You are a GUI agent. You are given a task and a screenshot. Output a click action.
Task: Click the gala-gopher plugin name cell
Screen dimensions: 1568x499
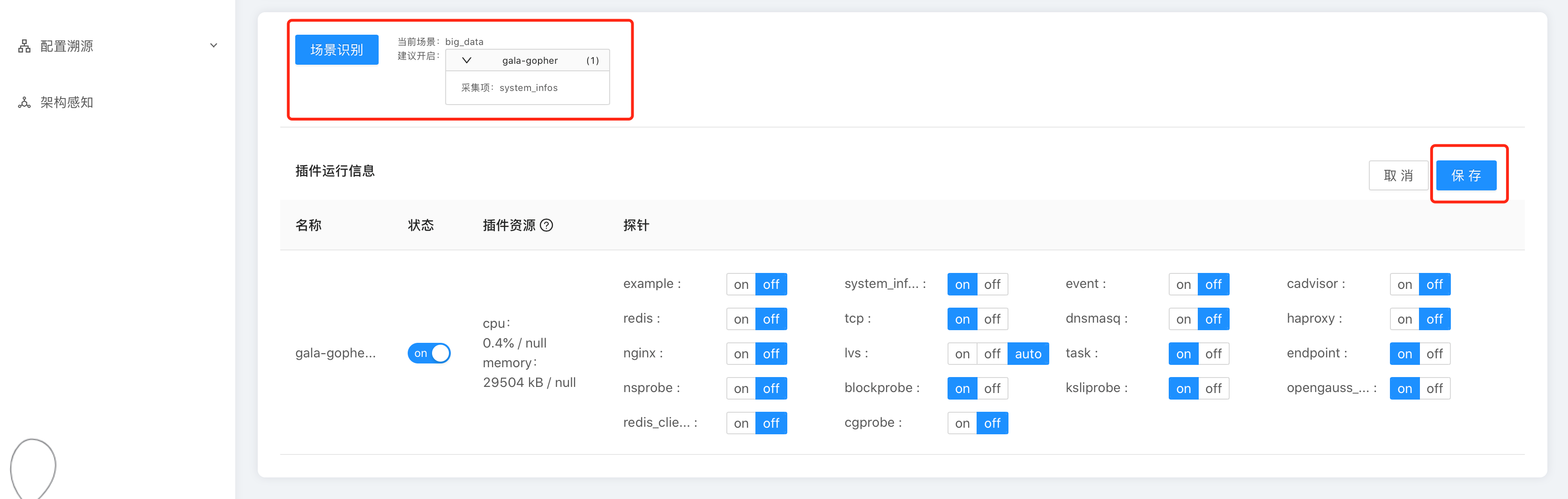pos(336,354)
